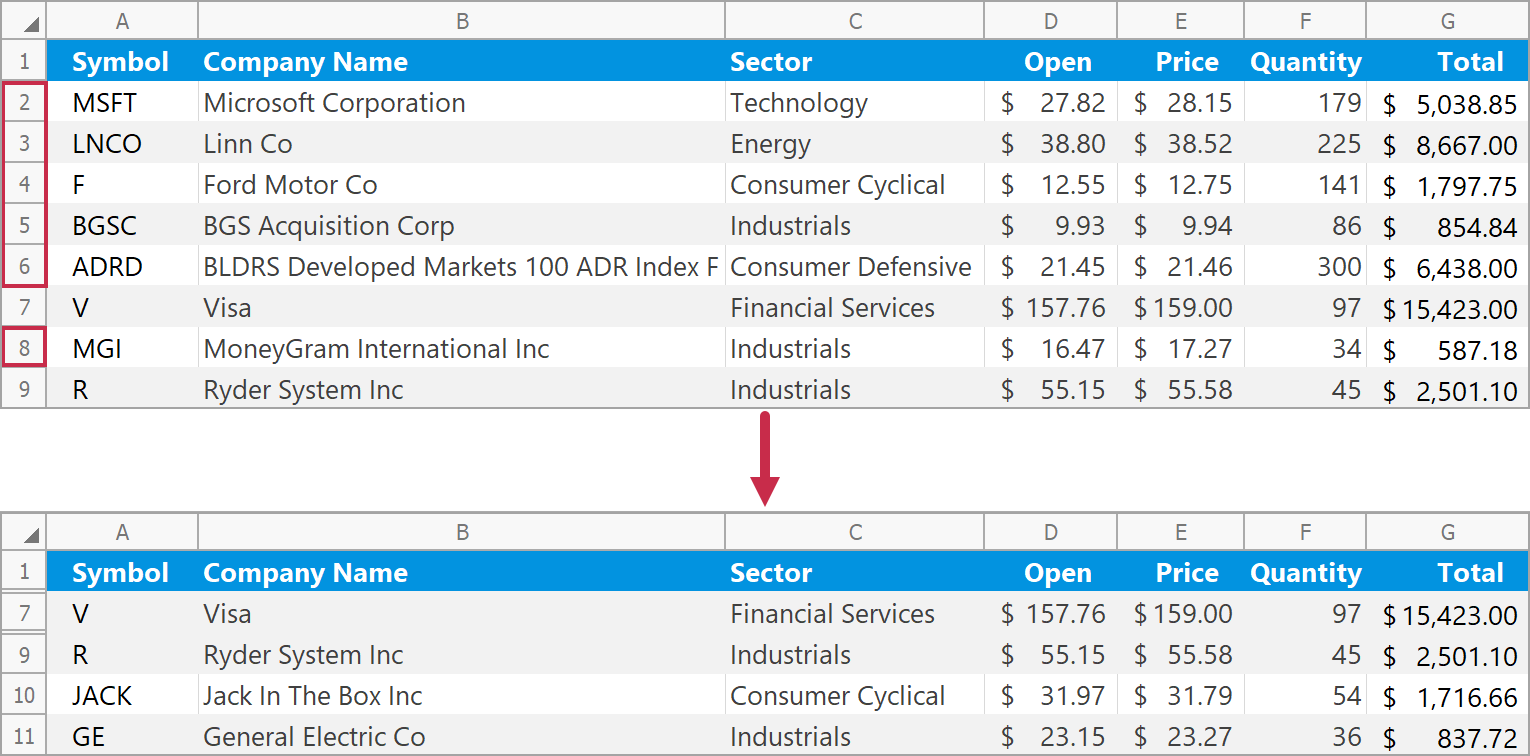
Task: Select row 11 header in bottom spreadsheet
Action: coord(25,737)
